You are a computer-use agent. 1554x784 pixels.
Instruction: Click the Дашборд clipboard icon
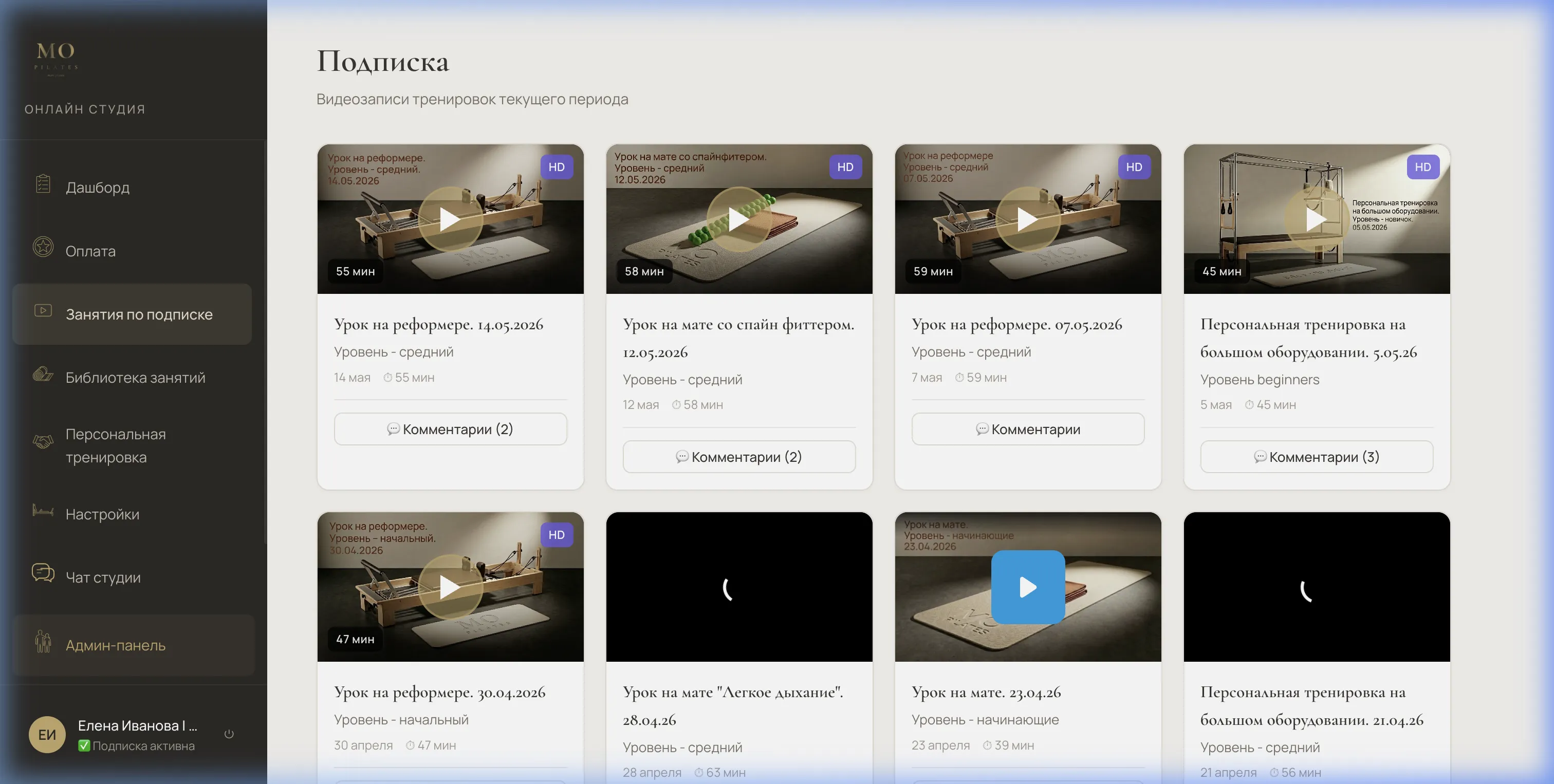tap(43, 183)
